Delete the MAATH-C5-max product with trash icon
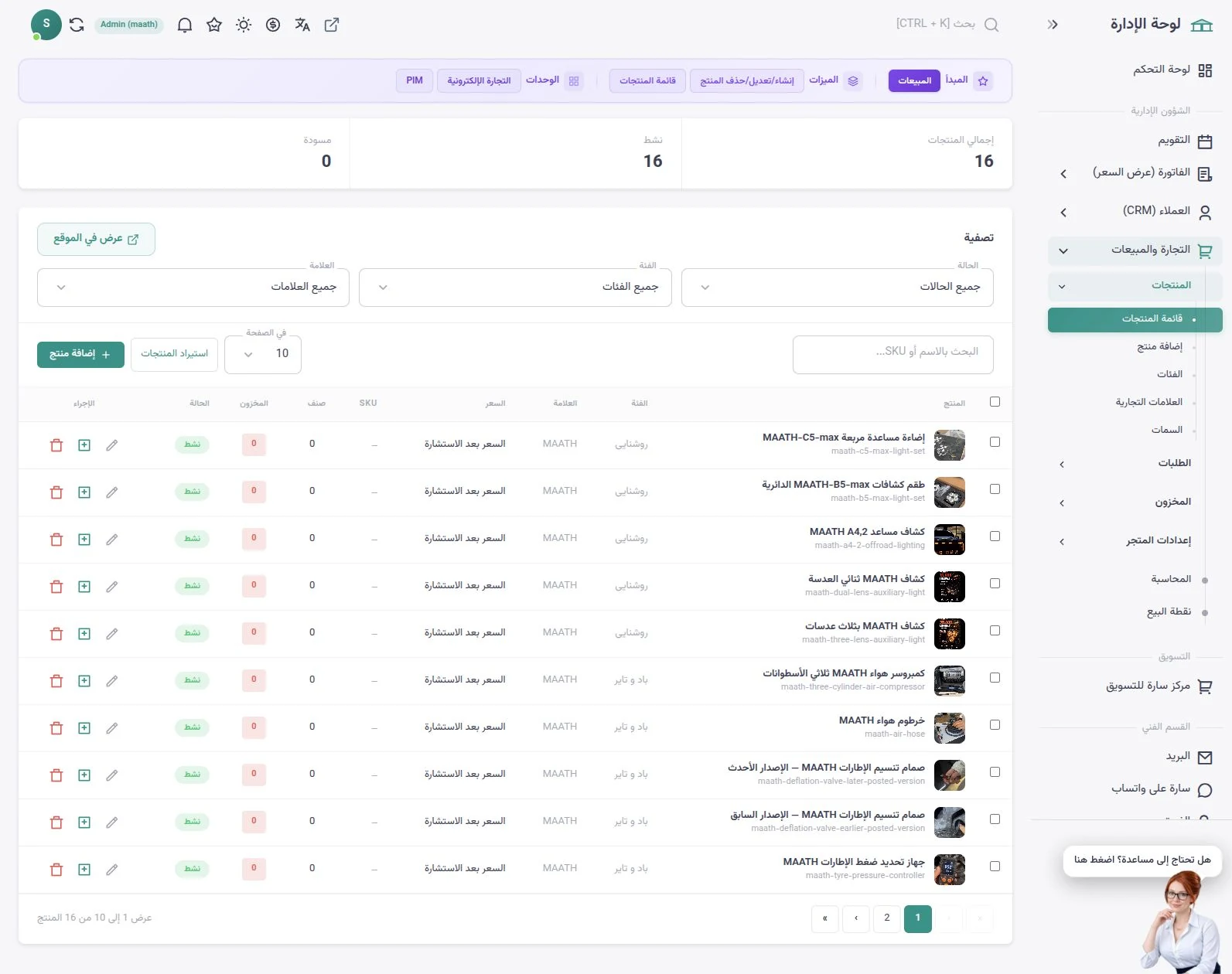The image size is (1232, 974). point(56,445)
